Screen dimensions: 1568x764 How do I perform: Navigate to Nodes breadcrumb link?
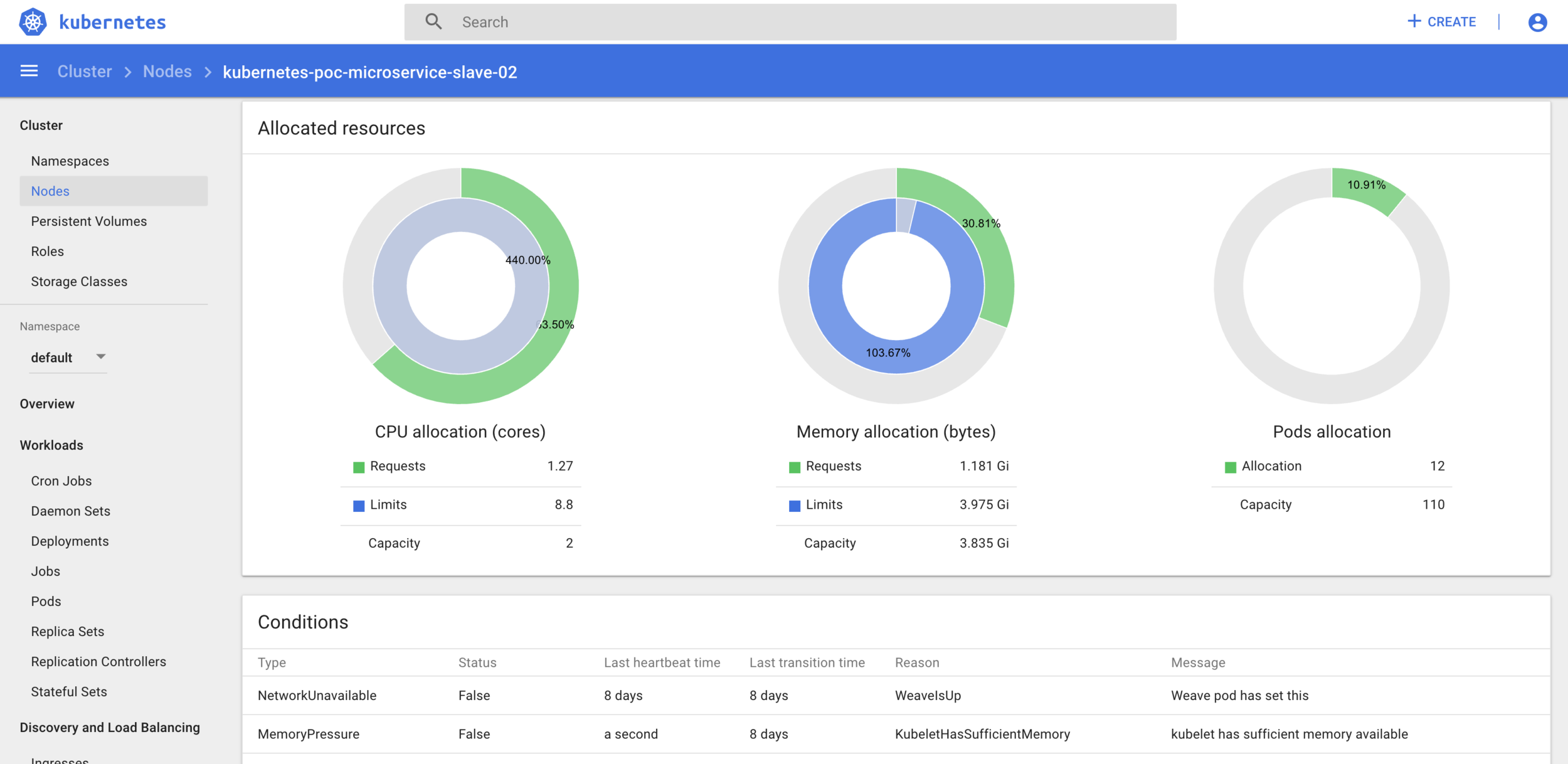[x=167, y=72]
